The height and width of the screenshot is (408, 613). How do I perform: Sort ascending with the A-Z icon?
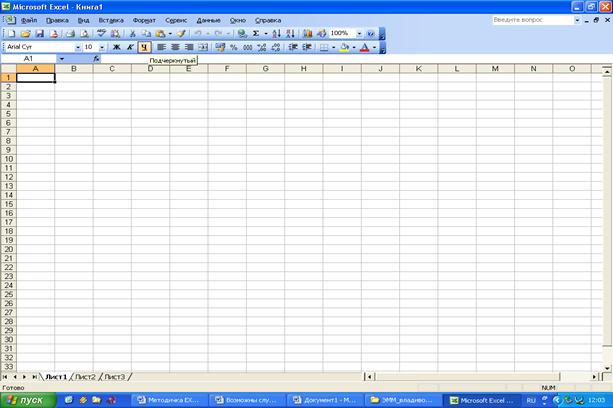click(276, 34)
